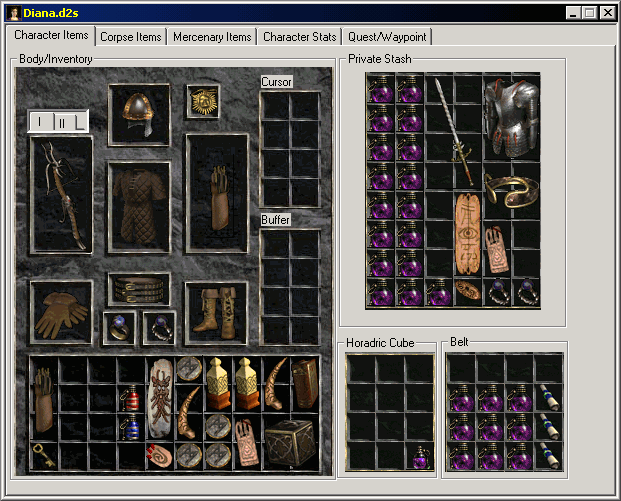Minimize the Diana.d2s window
Image resolution: width=621 pixels, height=501 pixels.
pyautogui.click(x=573, y=13)
